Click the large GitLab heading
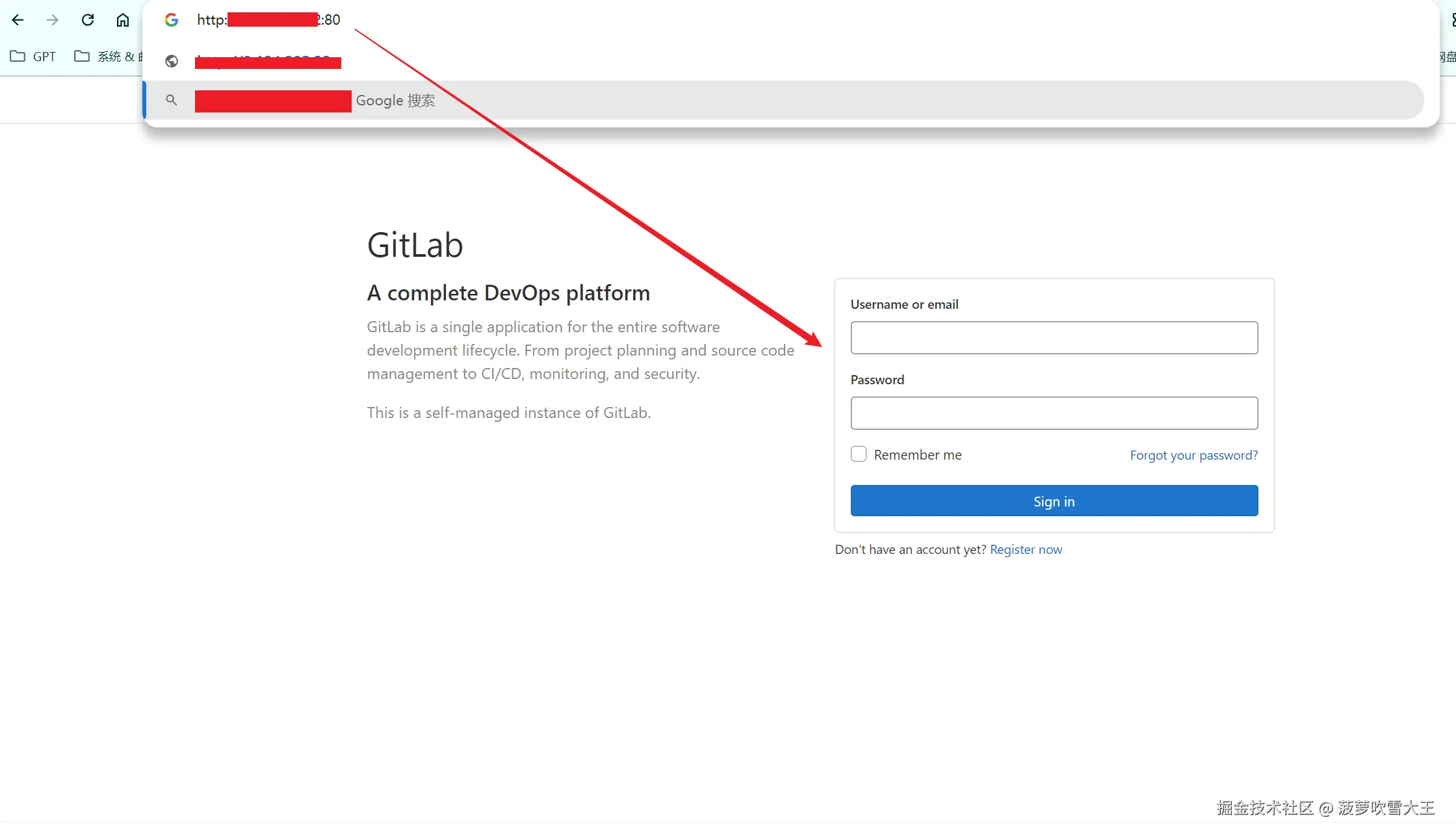The width and height of the screenshot is (1456, 838). click(x=415, y=245)
